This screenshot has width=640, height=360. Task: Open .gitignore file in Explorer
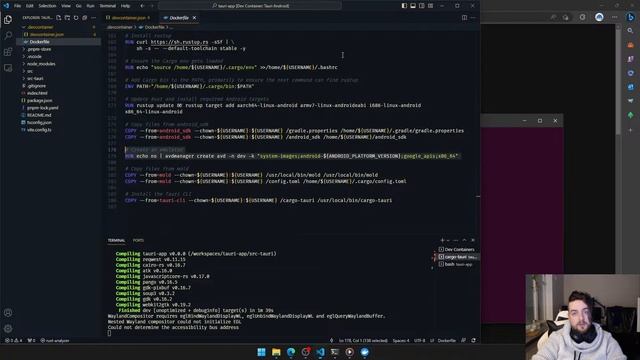(x=36, y=86)
